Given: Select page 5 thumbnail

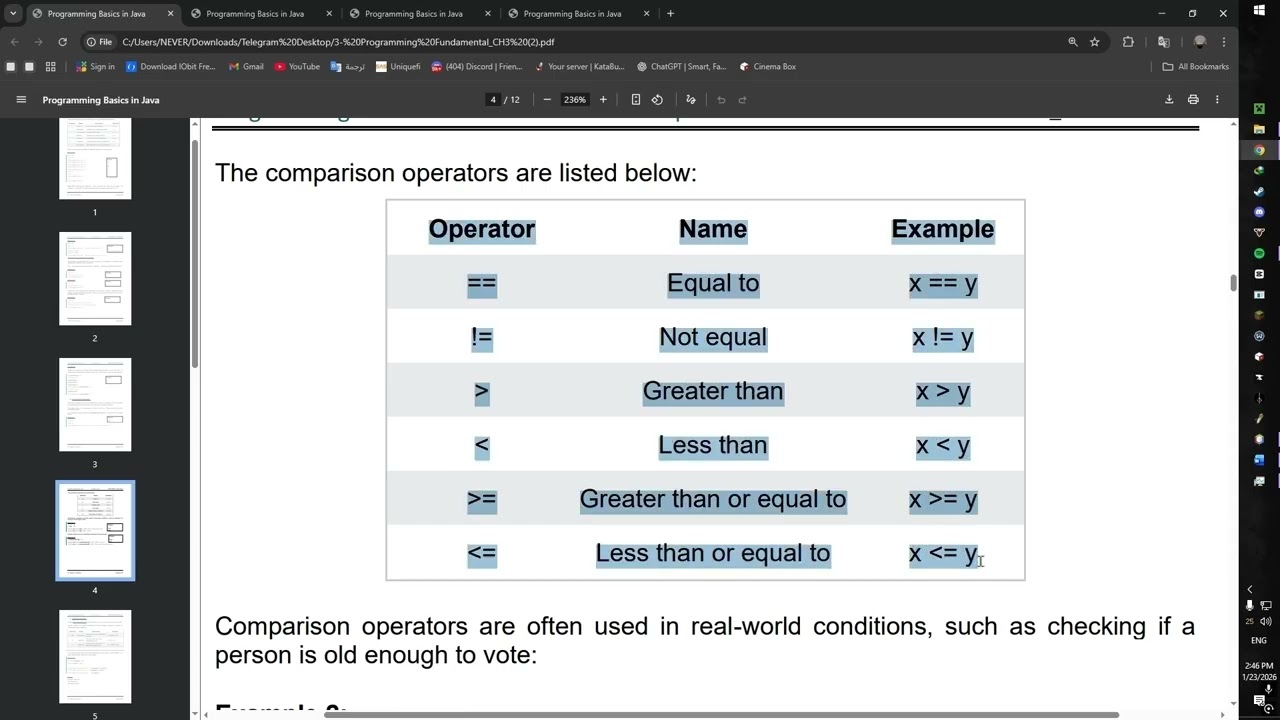Looking at the screenshot, I should click(x=95, y=656).
